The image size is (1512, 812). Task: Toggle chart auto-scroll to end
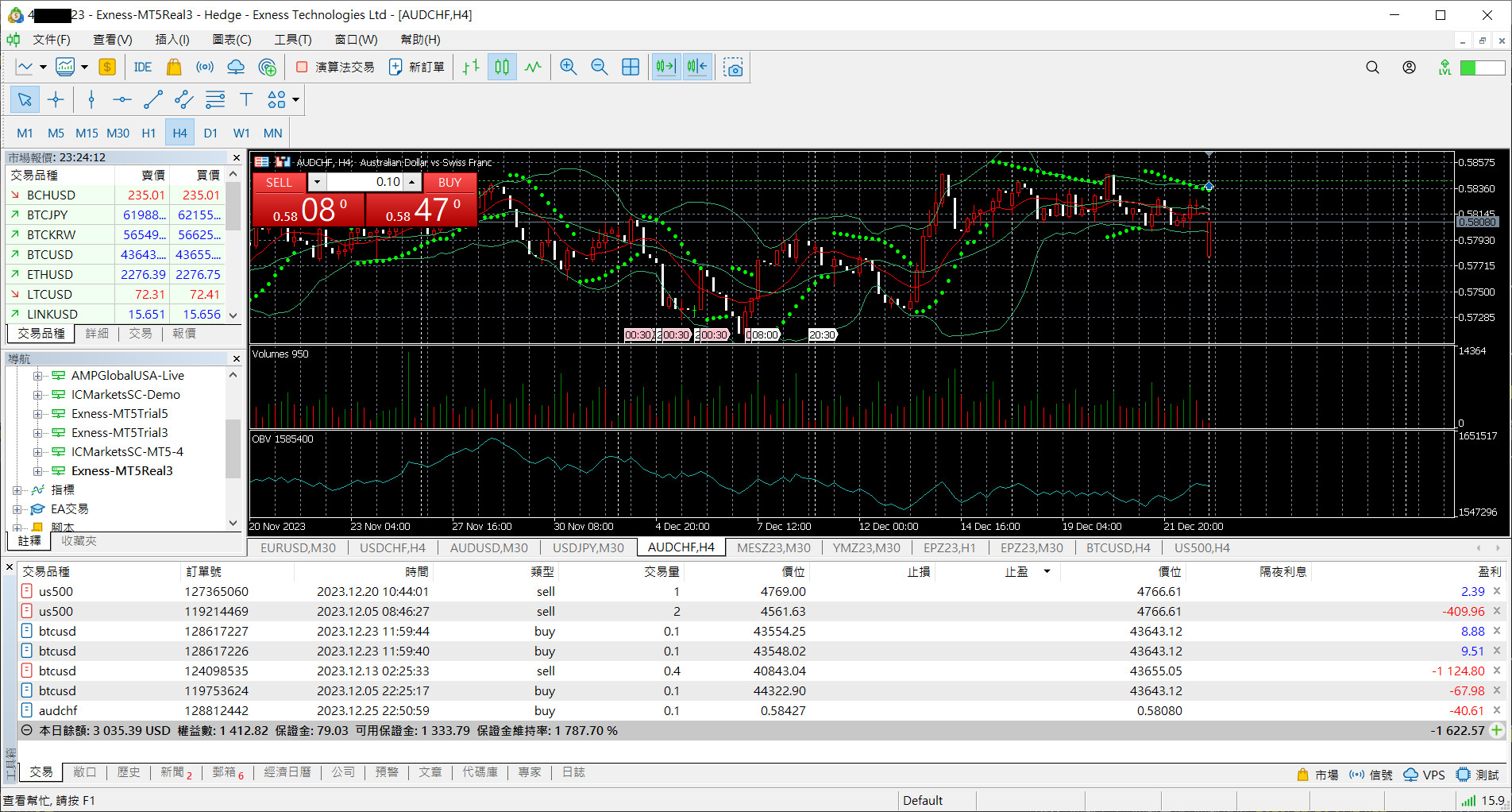click(666, 68)
